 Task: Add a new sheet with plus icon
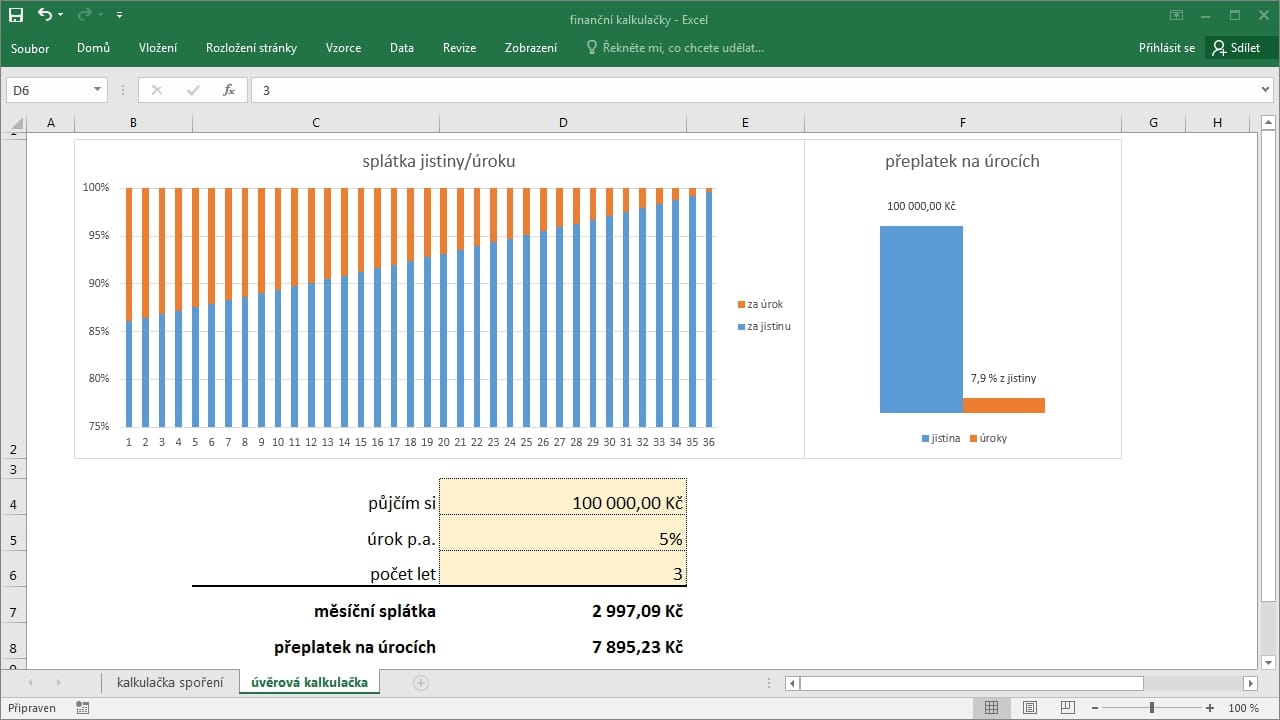point(421,683)
